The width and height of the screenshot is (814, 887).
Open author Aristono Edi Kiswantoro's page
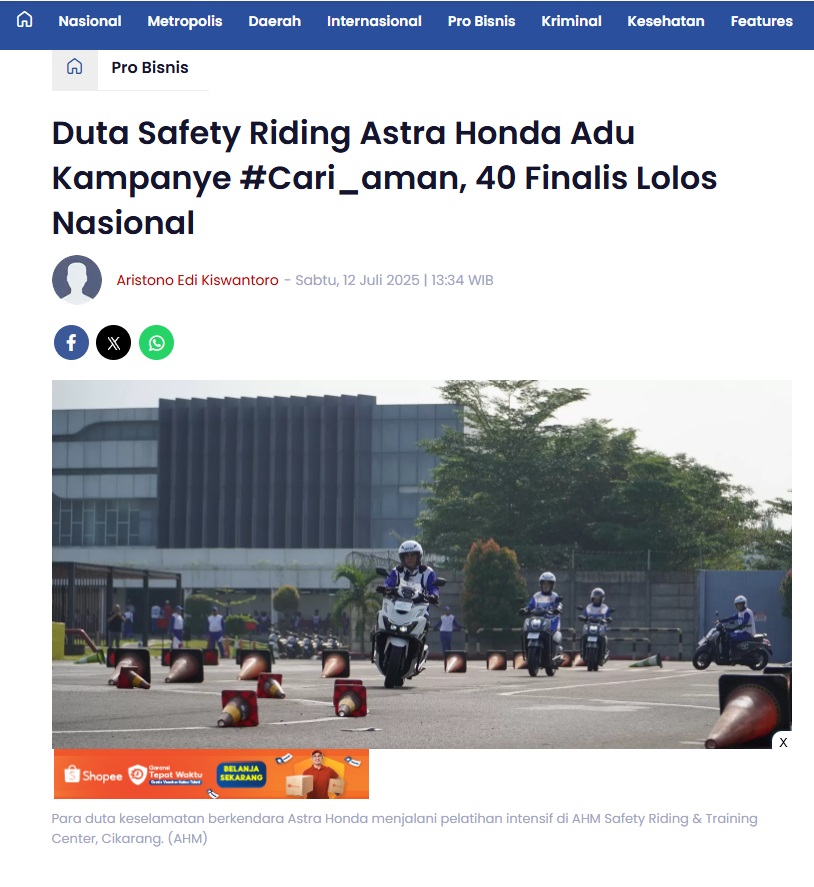click(197, 280)
